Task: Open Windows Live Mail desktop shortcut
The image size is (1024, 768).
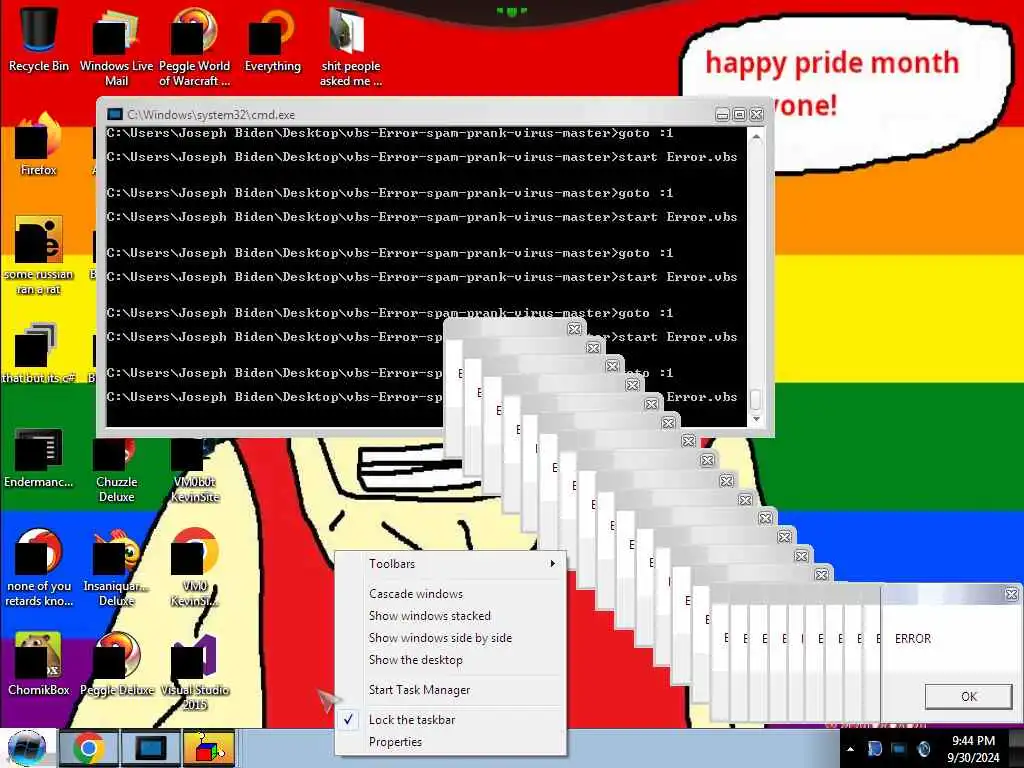Action: (116, 47)
